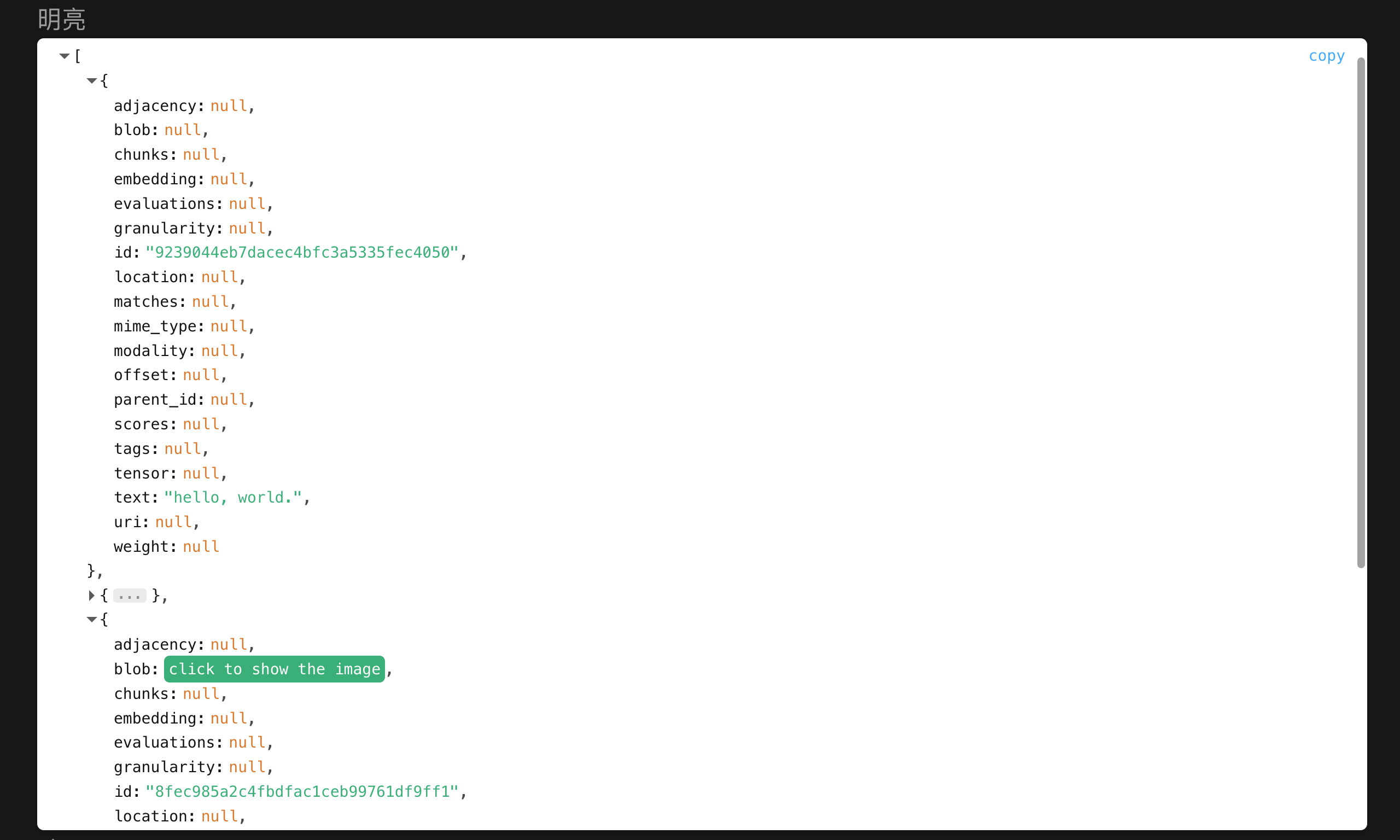This screenshot has width=1400, height=840.
Task: Click the first object's adjacency key
Action: pyautogui.click(x=155, y=106)
